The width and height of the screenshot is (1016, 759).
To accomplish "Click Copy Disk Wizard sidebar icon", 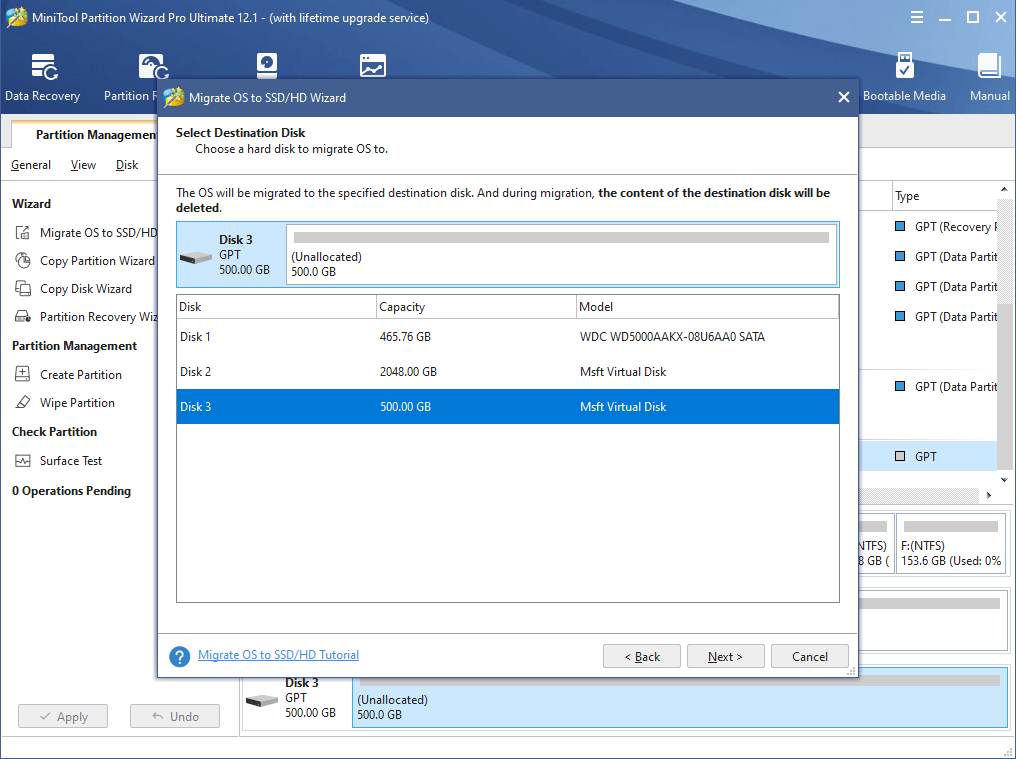I will [x=23, y=288].
